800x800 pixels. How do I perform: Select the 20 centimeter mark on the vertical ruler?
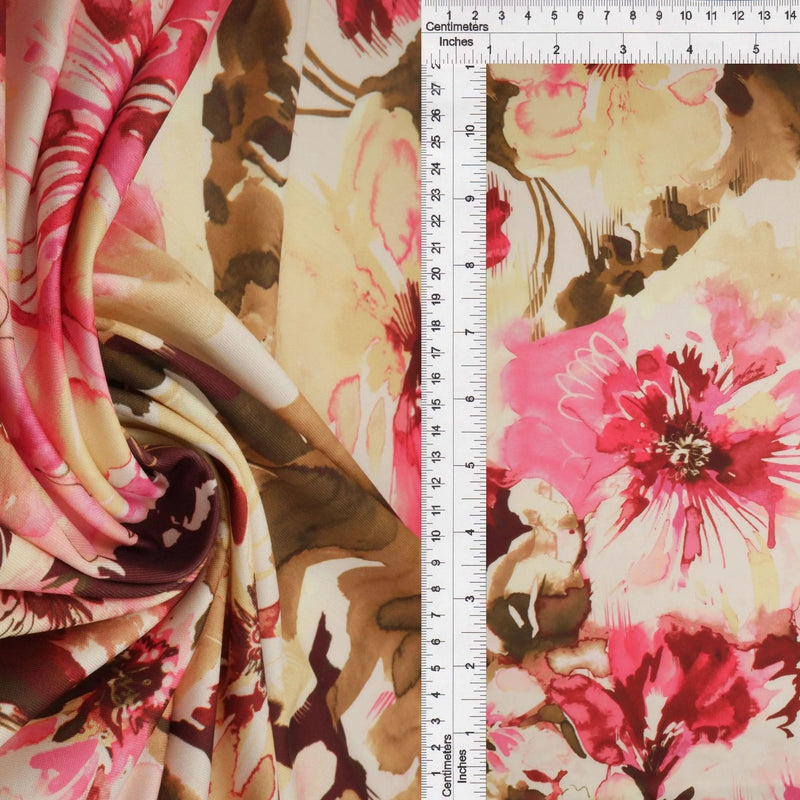point(436,273)
